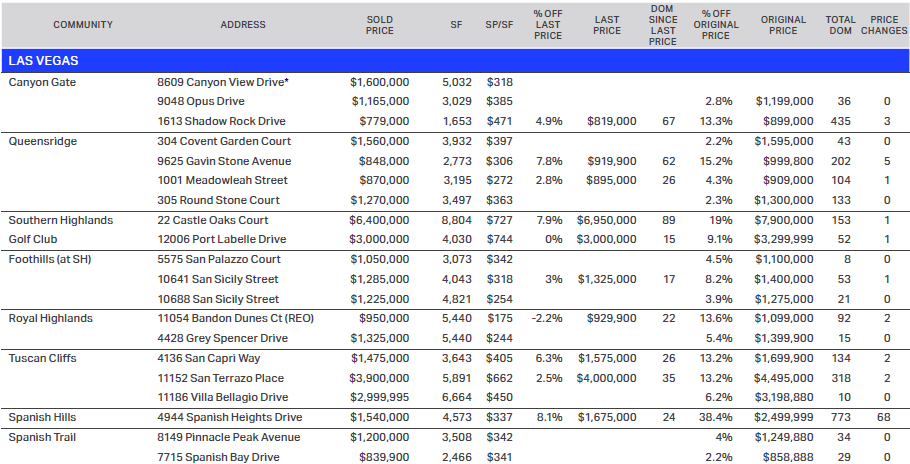The width and height of the screenshot is (910, 464).
Task: Click the 22 Castle Oaks Court address
Action: [x=213, y=220]
